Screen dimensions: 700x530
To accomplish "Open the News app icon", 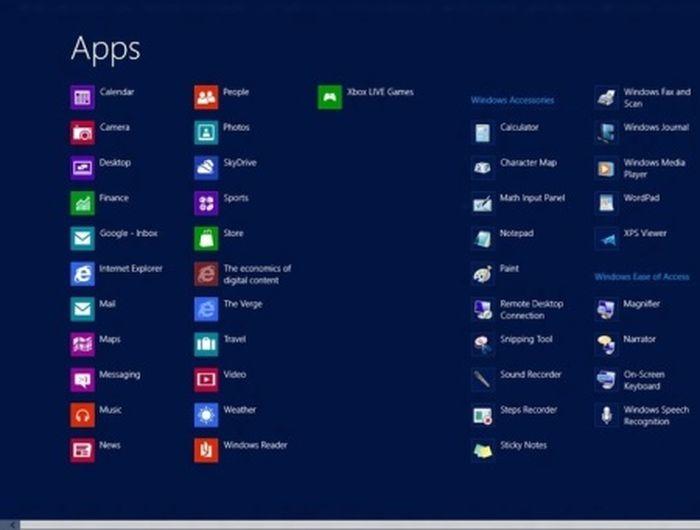I will 83,450.
